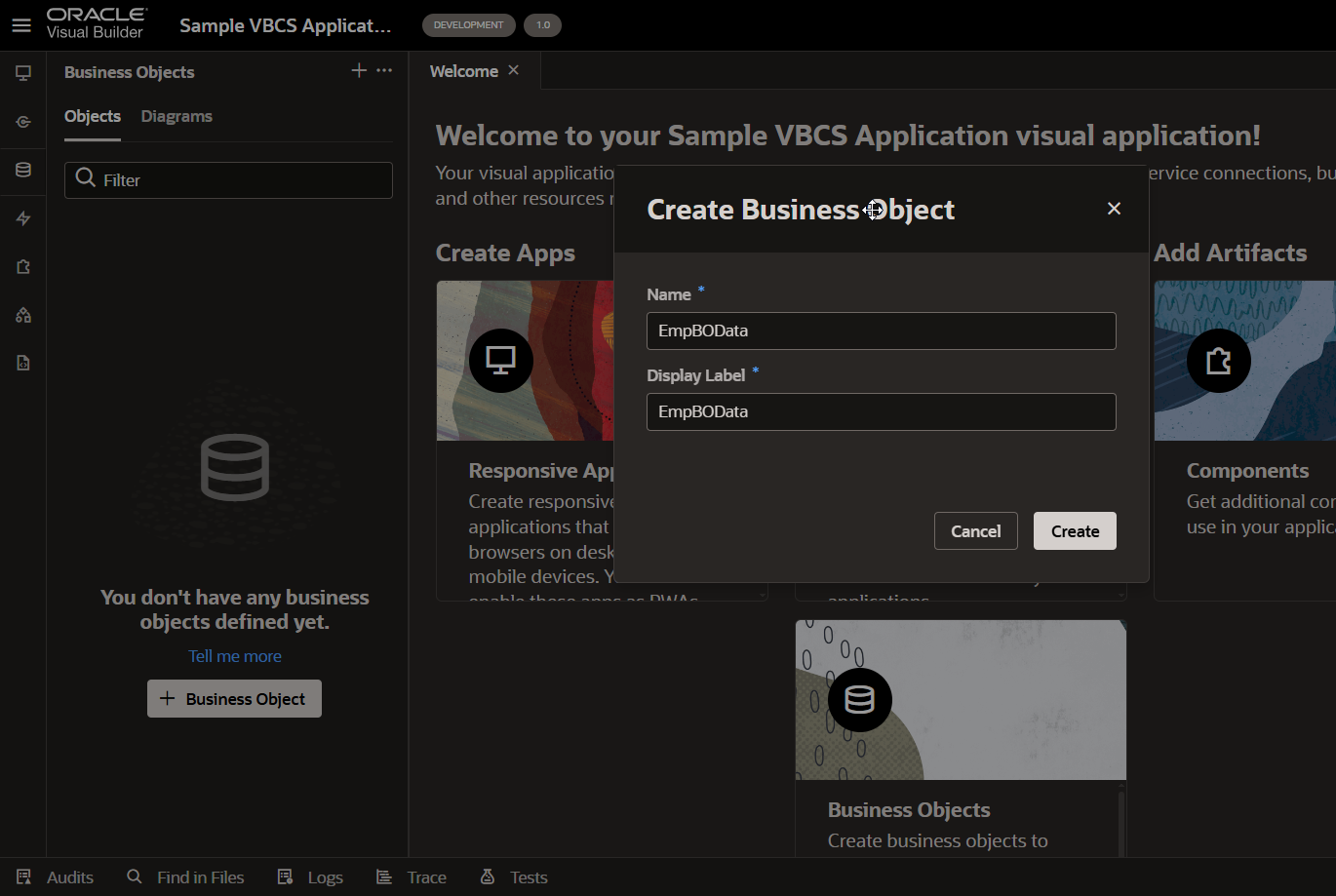Click the Oracle Visual Builder logo
Screen dimensions: 1336x896
point(97,23)
